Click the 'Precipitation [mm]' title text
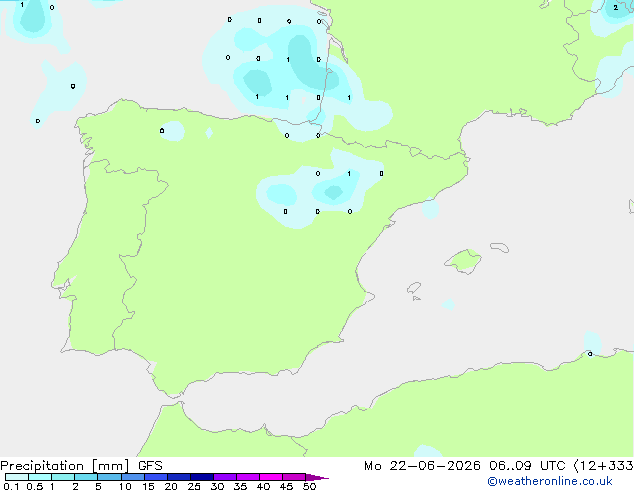Viewport: 634px width, 490px height. click(65, 466)
